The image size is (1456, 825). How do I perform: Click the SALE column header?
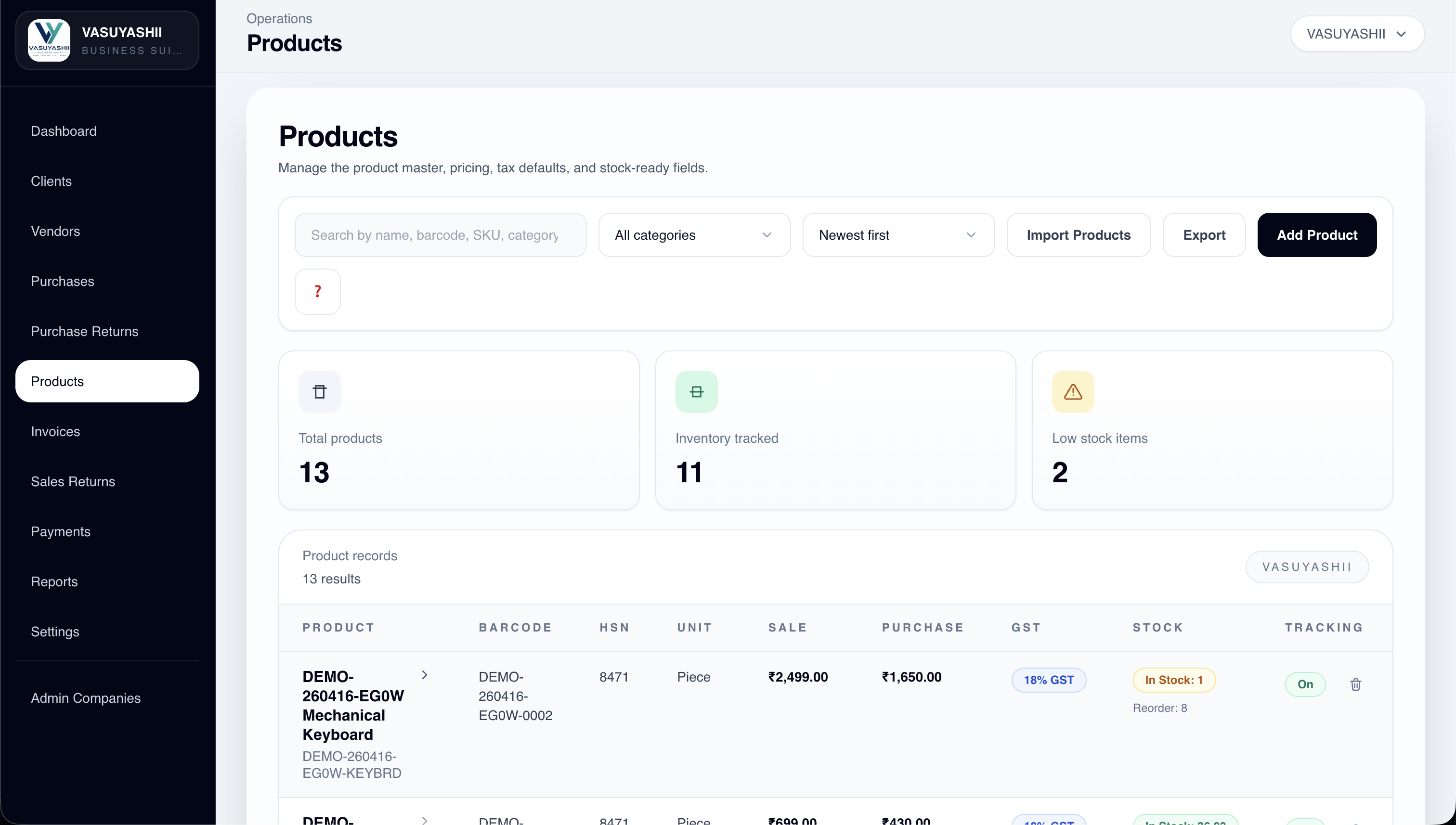tap(787, 627)
